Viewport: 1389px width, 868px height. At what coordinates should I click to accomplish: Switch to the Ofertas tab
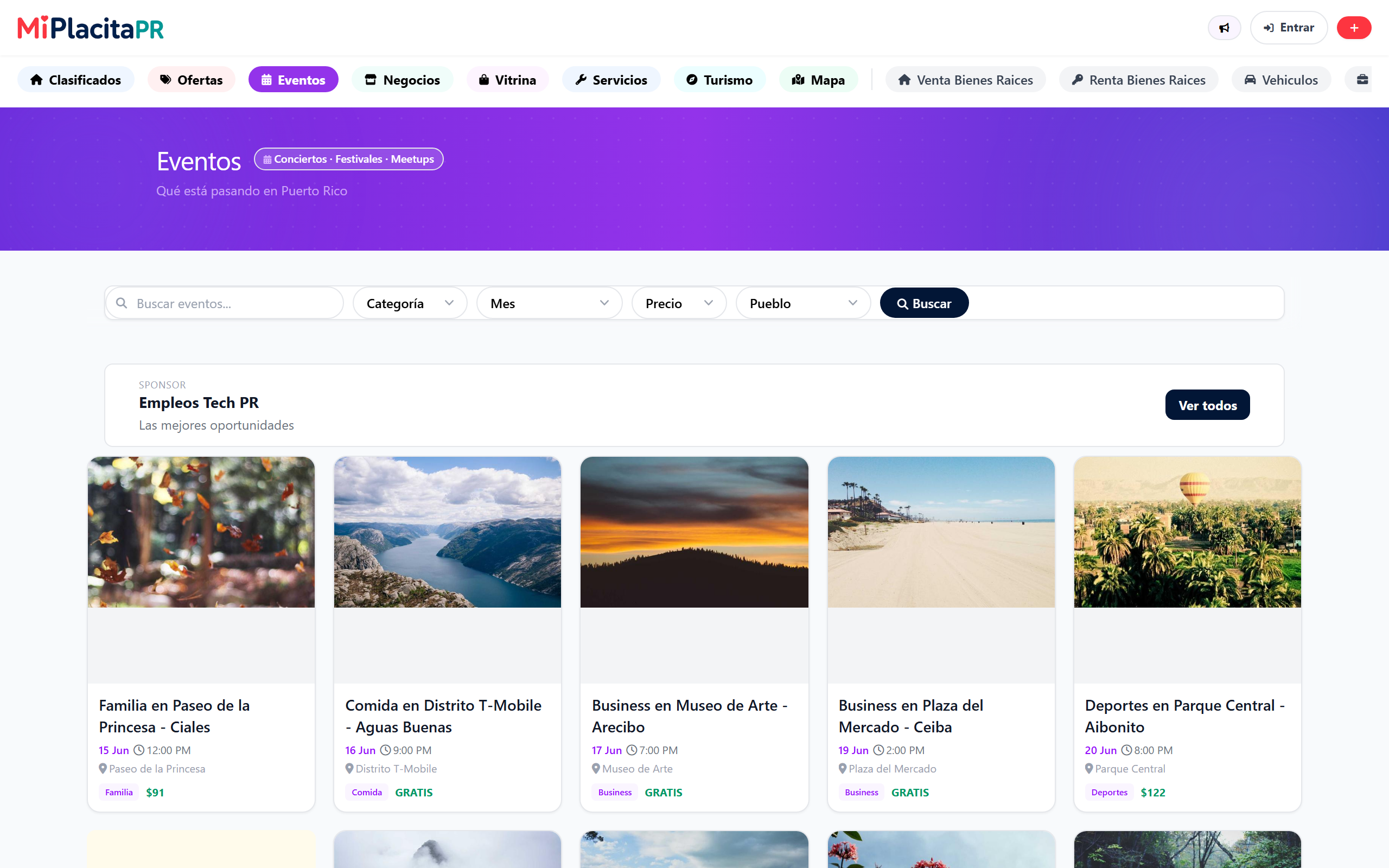191,80
